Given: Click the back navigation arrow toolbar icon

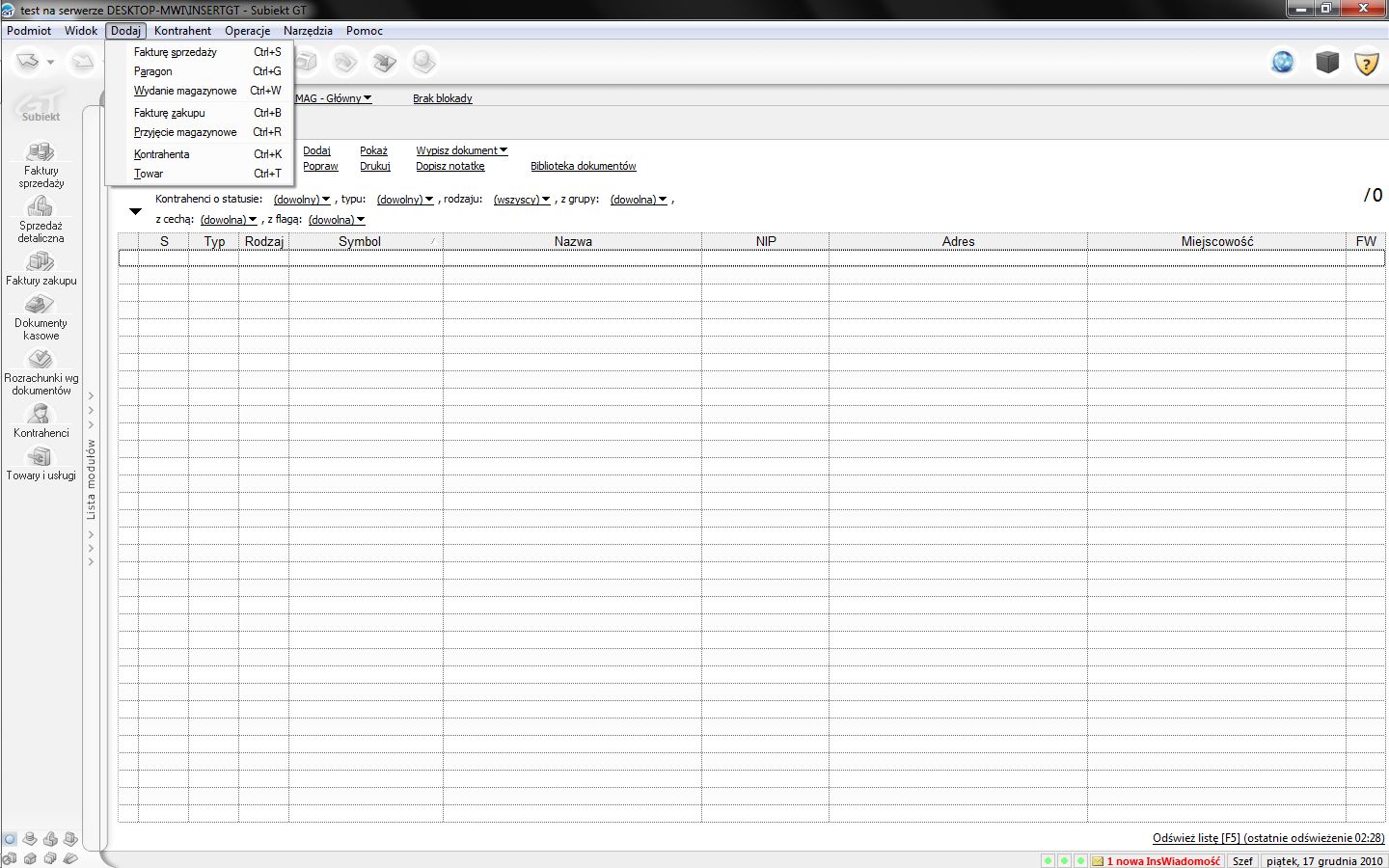Looking at the screenshot, I should (x=28, y=62).
